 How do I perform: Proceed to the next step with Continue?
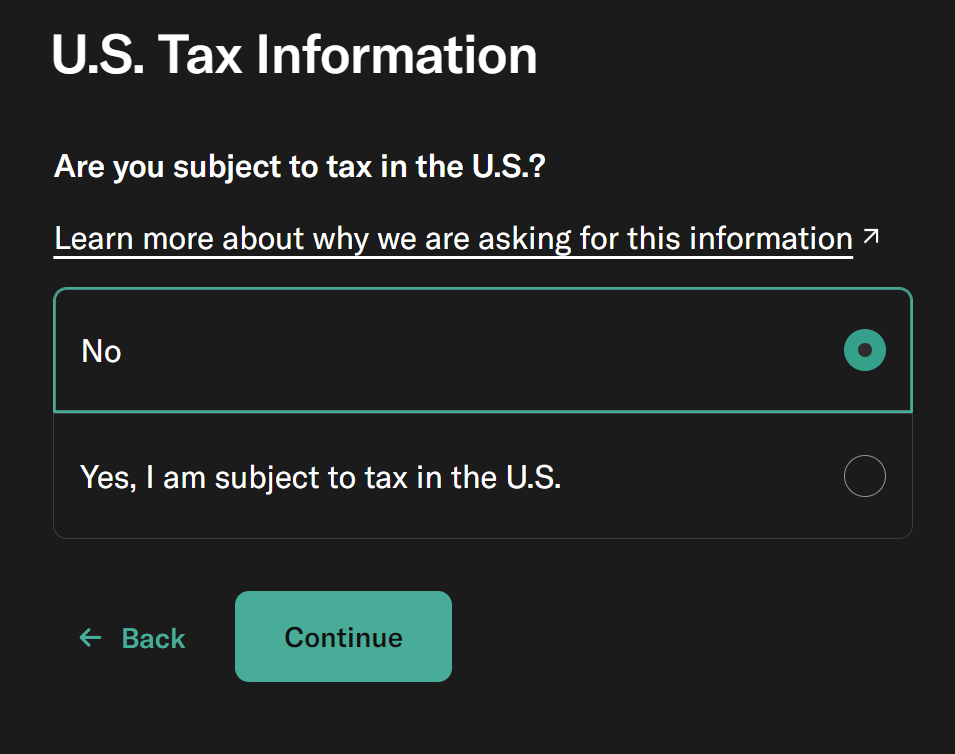pyautogui.click(x=343, y=637)
